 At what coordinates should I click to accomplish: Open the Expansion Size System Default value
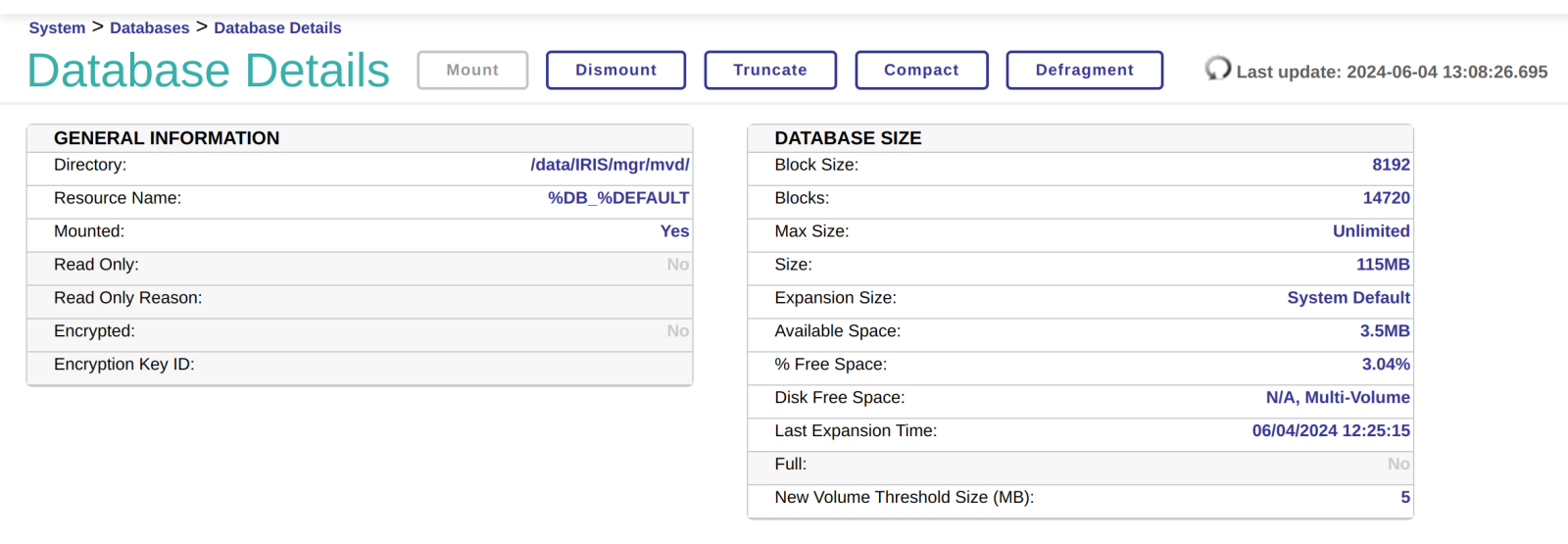click(x=1347, y=298)
